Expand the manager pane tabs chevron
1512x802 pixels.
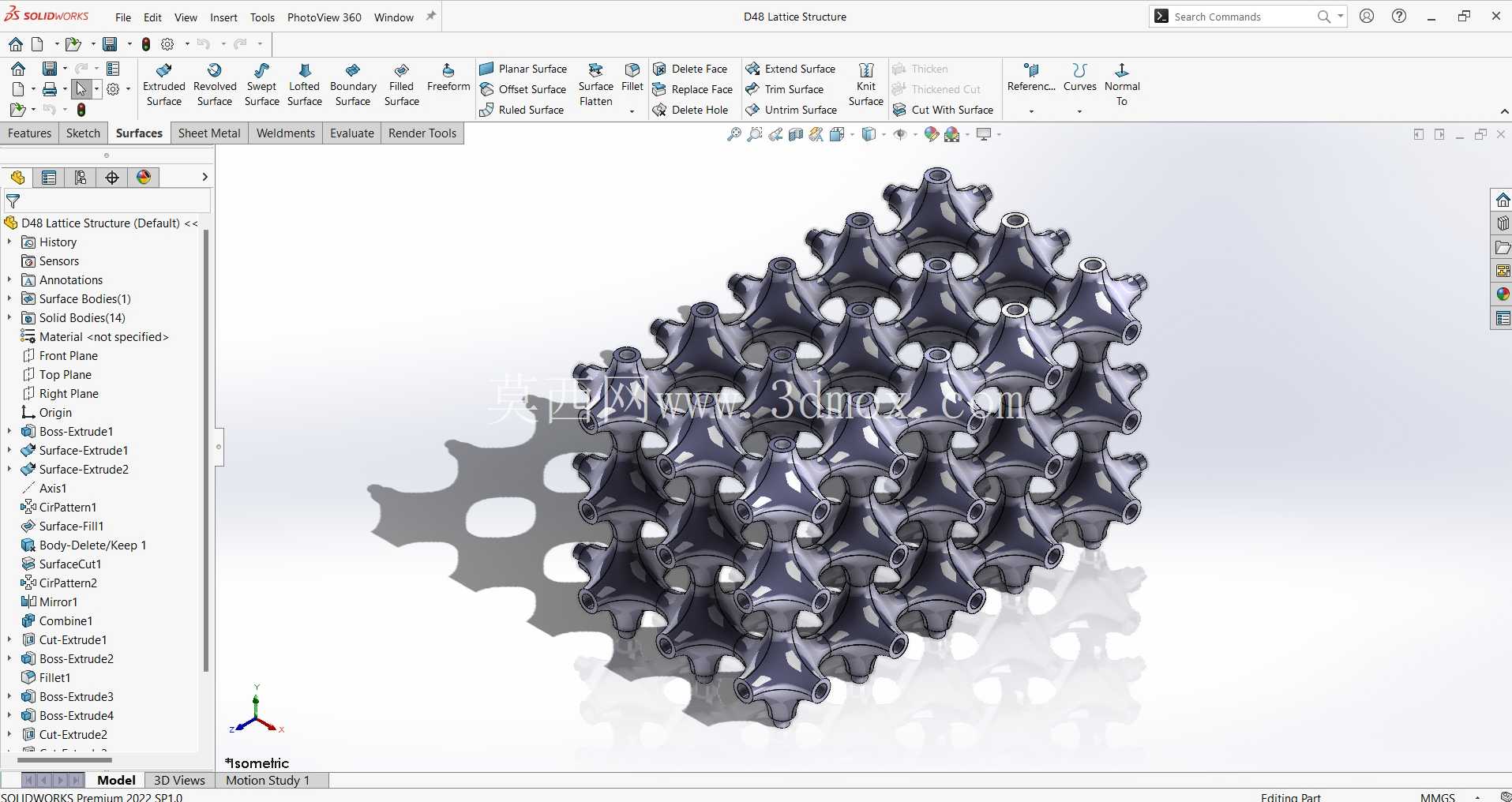point(204,178)
